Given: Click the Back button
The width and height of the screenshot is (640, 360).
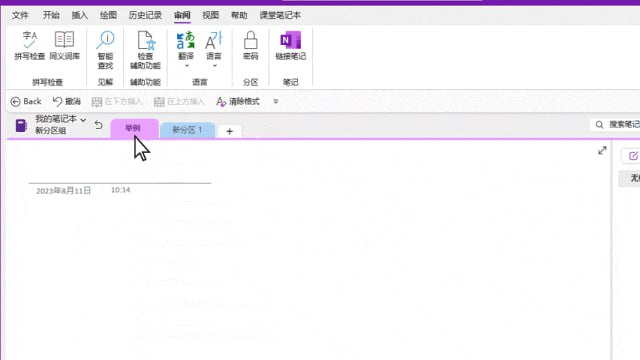Looking at the screenshot, I should click(x=26, y=101).
